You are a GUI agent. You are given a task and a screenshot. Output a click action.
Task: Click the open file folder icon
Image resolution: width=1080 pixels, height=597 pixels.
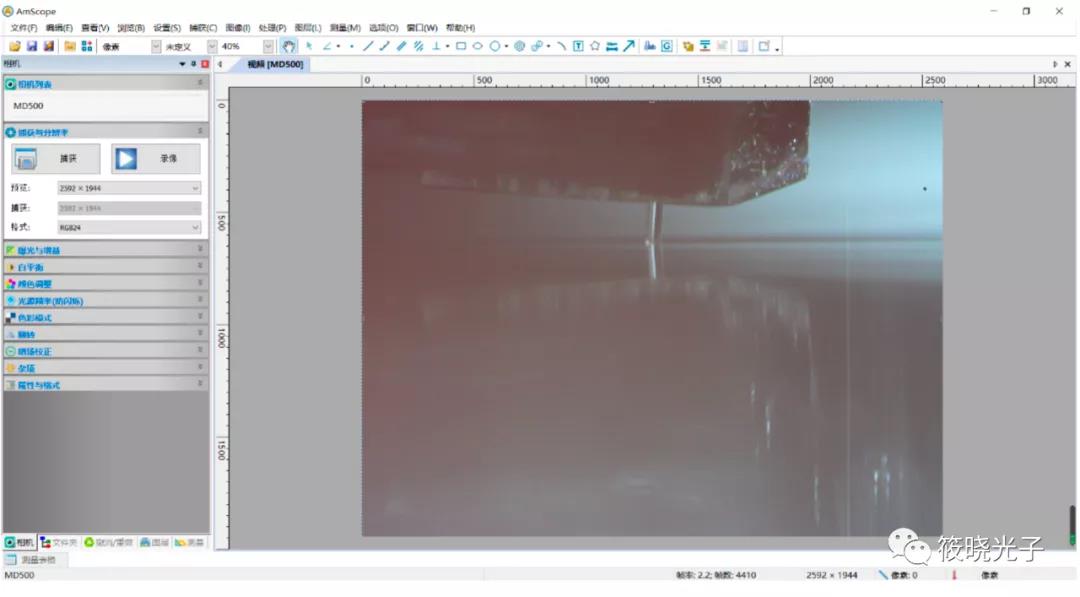tap(14, 46)
